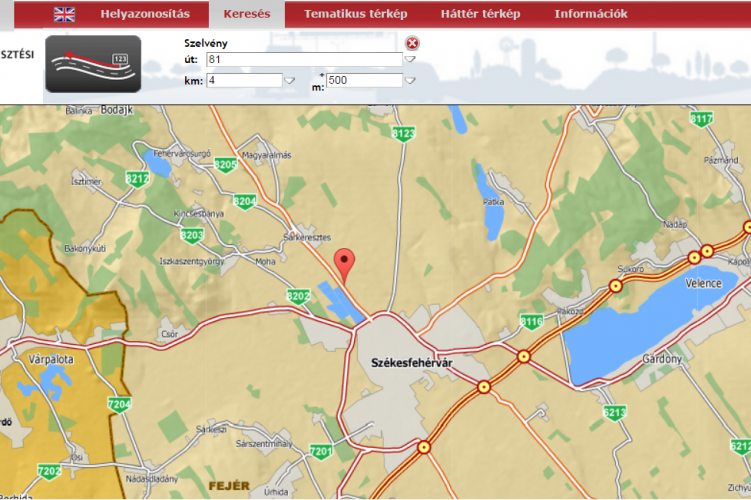Clear search with the red X icon
The image size is (751, 500).
coord(412,43)
